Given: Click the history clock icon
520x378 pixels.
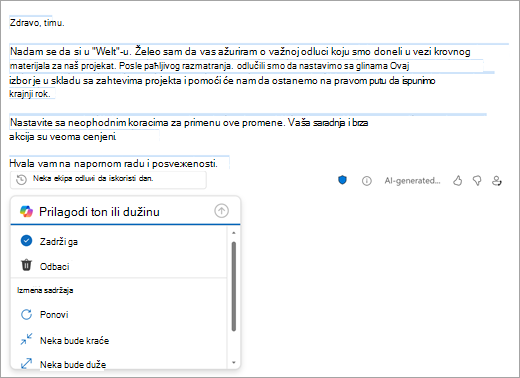Looking at the screenshot, I should [x=22, y=180].
